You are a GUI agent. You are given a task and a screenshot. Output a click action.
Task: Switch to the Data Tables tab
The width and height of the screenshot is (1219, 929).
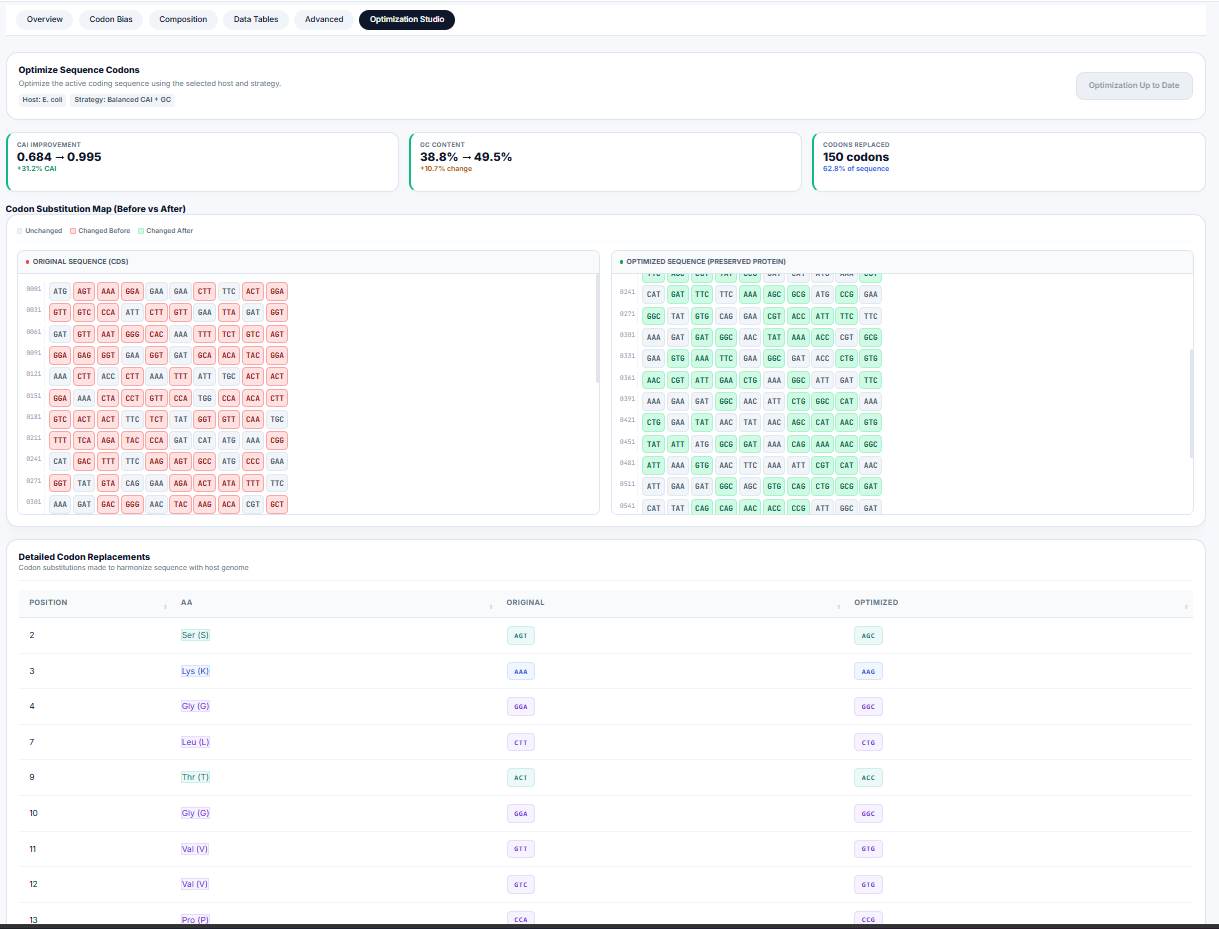click(x=256, y=19)
